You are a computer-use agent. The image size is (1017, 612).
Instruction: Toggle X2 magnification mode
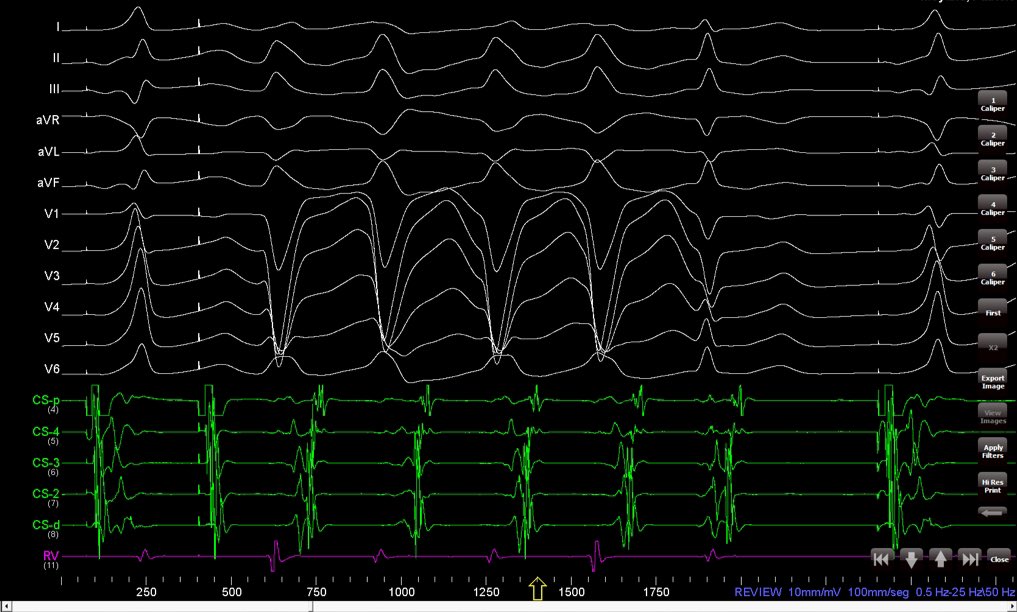[991, 347]
